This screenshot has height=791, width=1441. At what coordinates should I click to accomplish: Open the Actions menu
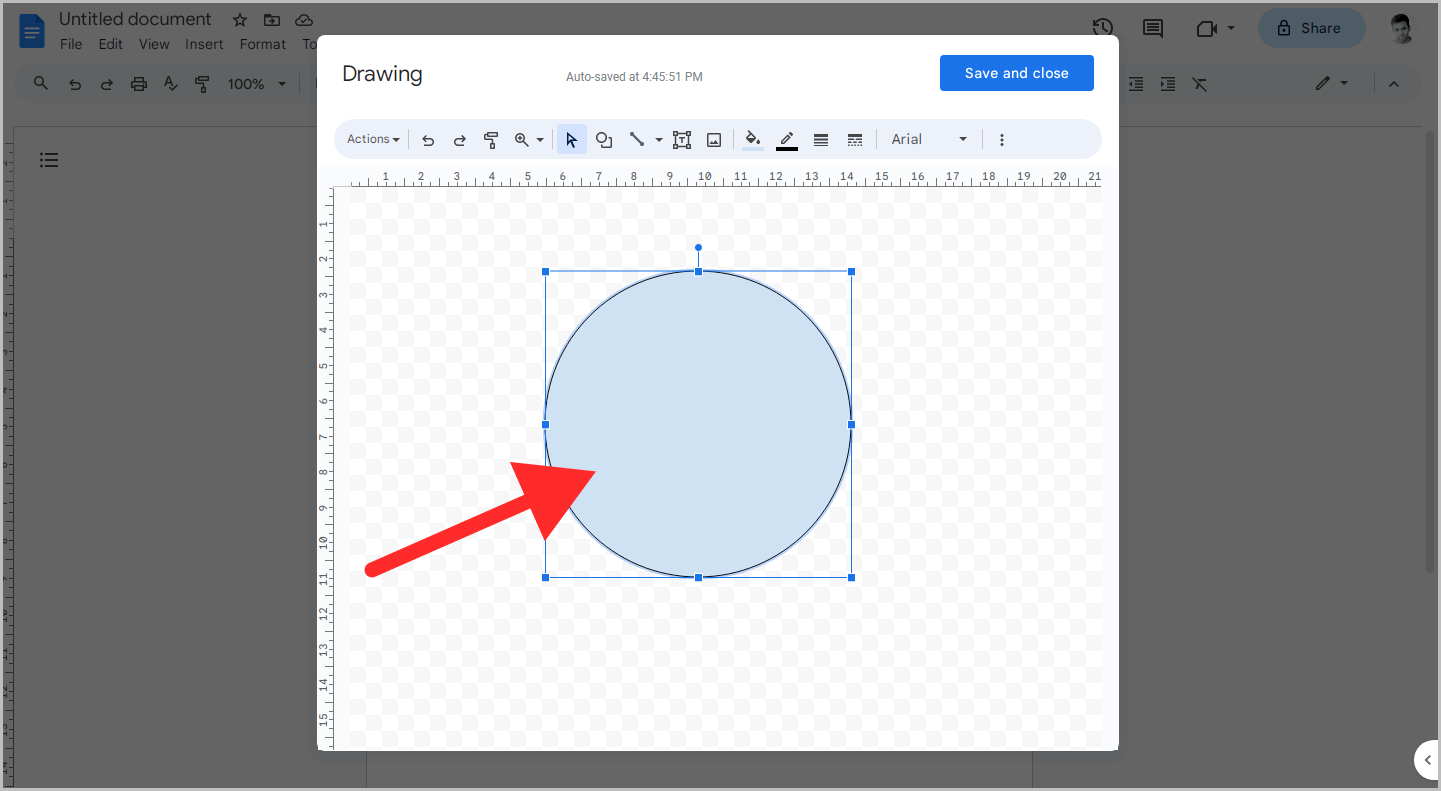point(371,139)
